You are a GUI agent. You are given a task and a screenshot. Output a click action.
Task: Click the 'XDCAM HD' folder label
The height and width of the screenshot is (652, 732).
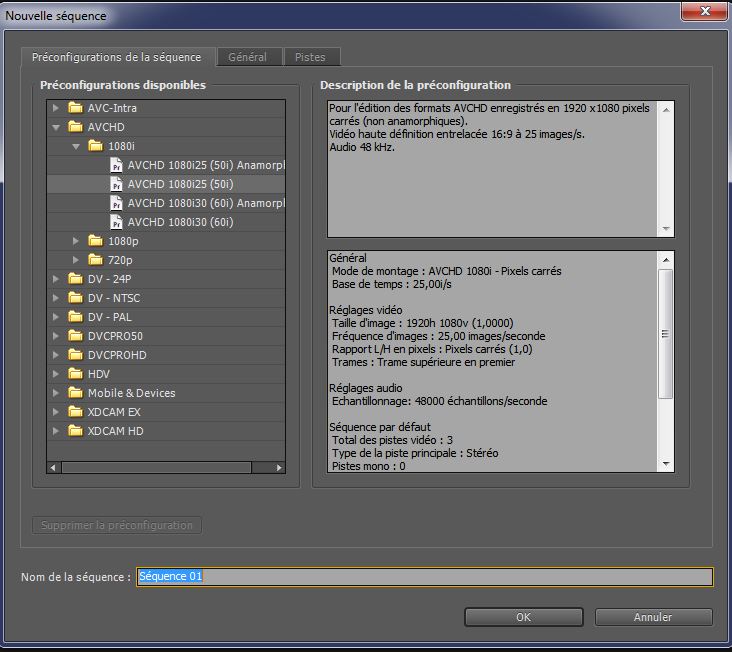tap(115, 431)
